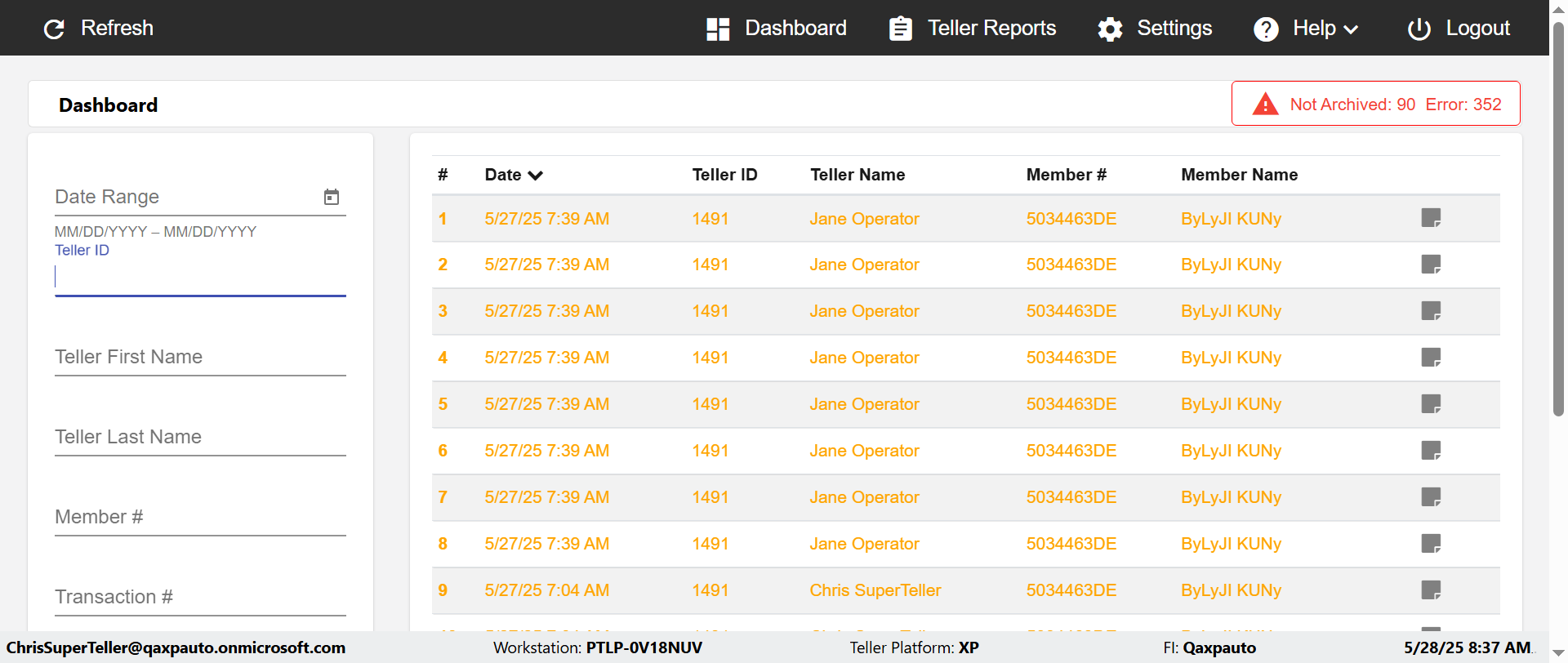Click the Logout link
Image resolution: width=1568 pixels, height=663 pixels.
(x=1477, y=29)
